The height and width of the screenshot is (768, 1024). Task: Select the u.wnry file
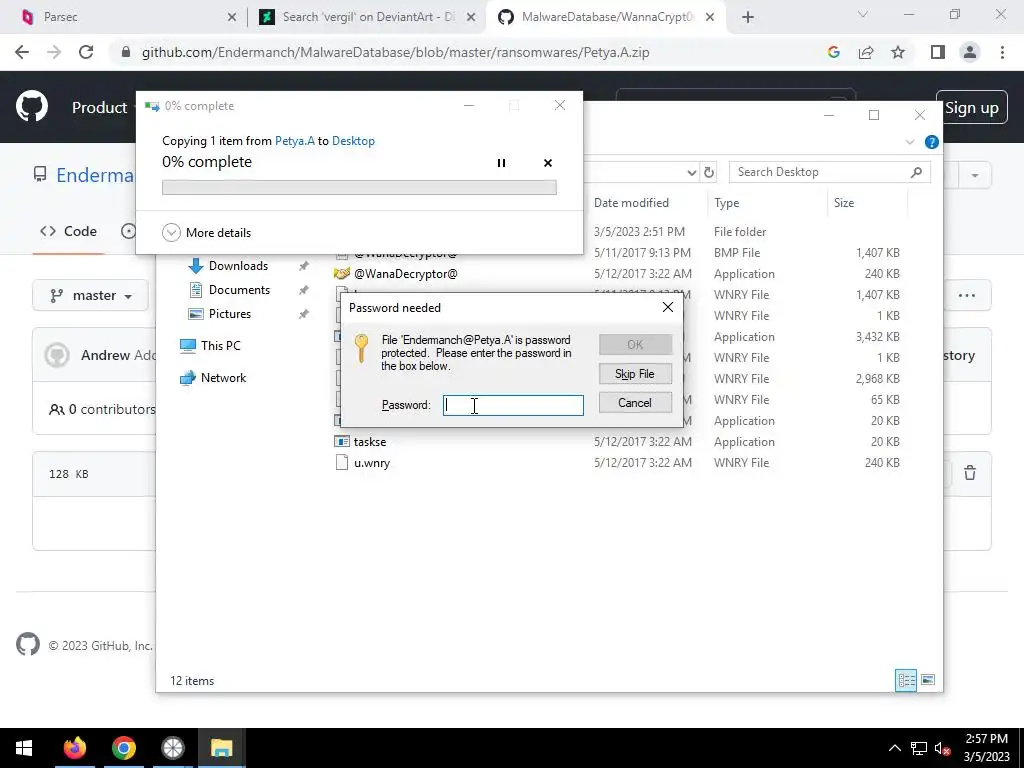(372, 462)
